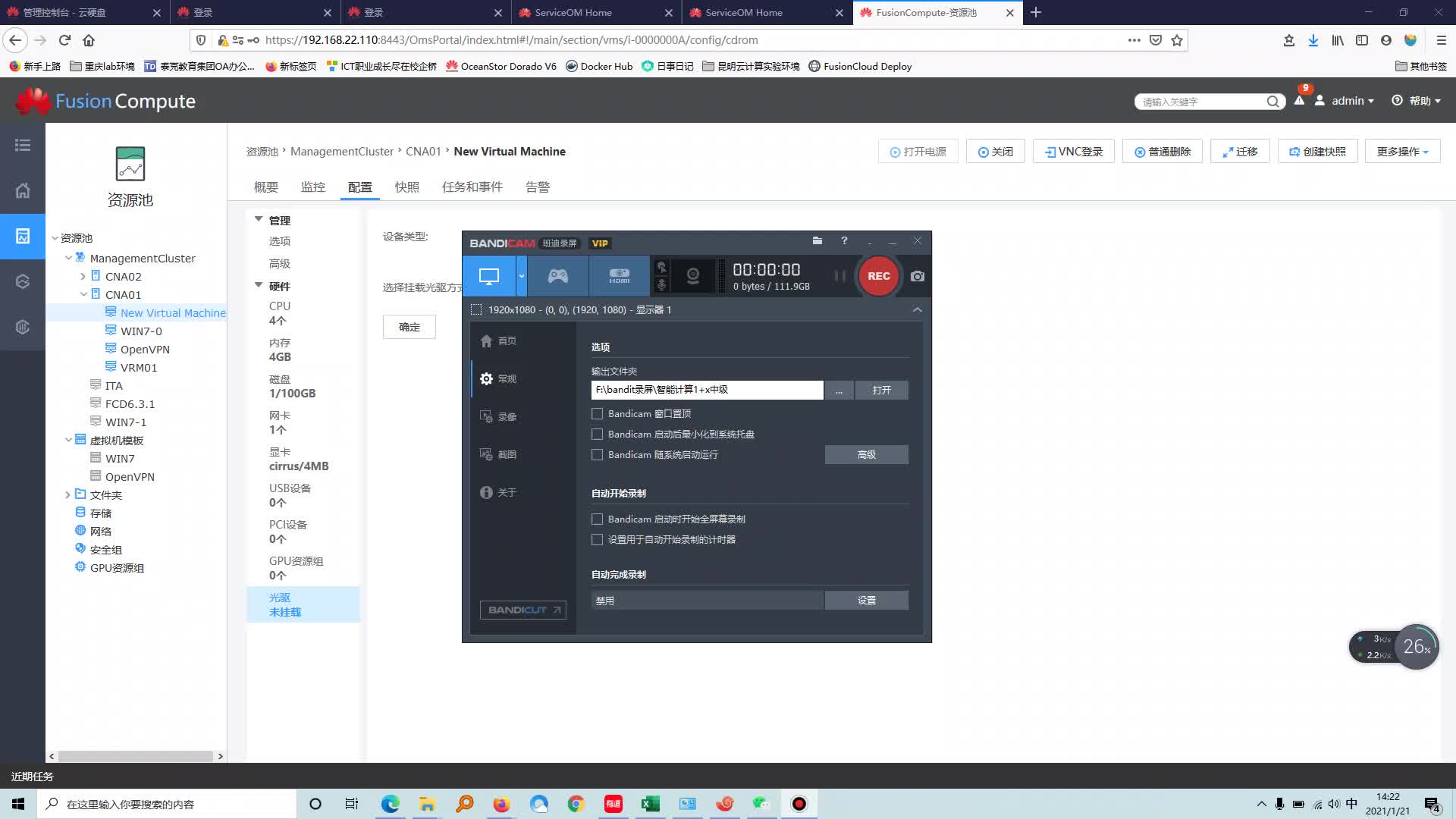Collapse the 硬件 hardware section
The height and width of the screenshot is (819, 1456).
coord(259,286)
